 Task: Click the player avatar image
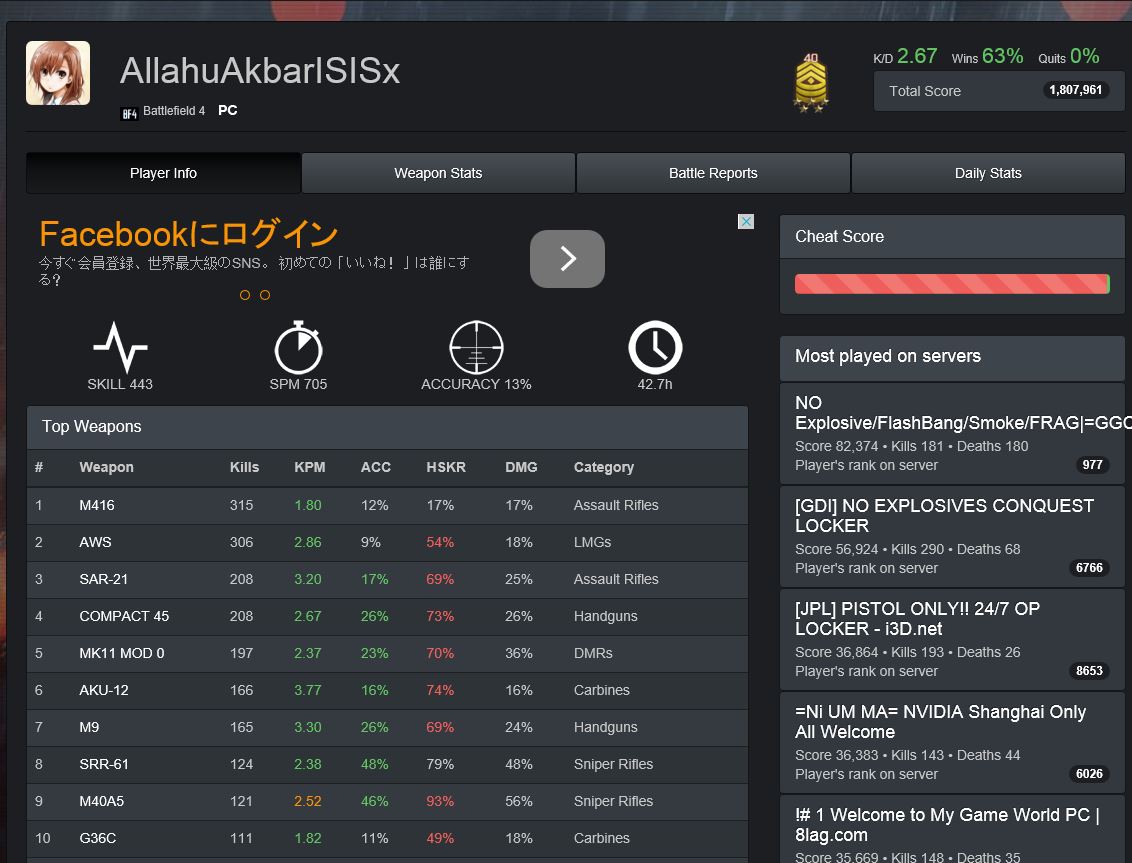(x=58, y=73)
